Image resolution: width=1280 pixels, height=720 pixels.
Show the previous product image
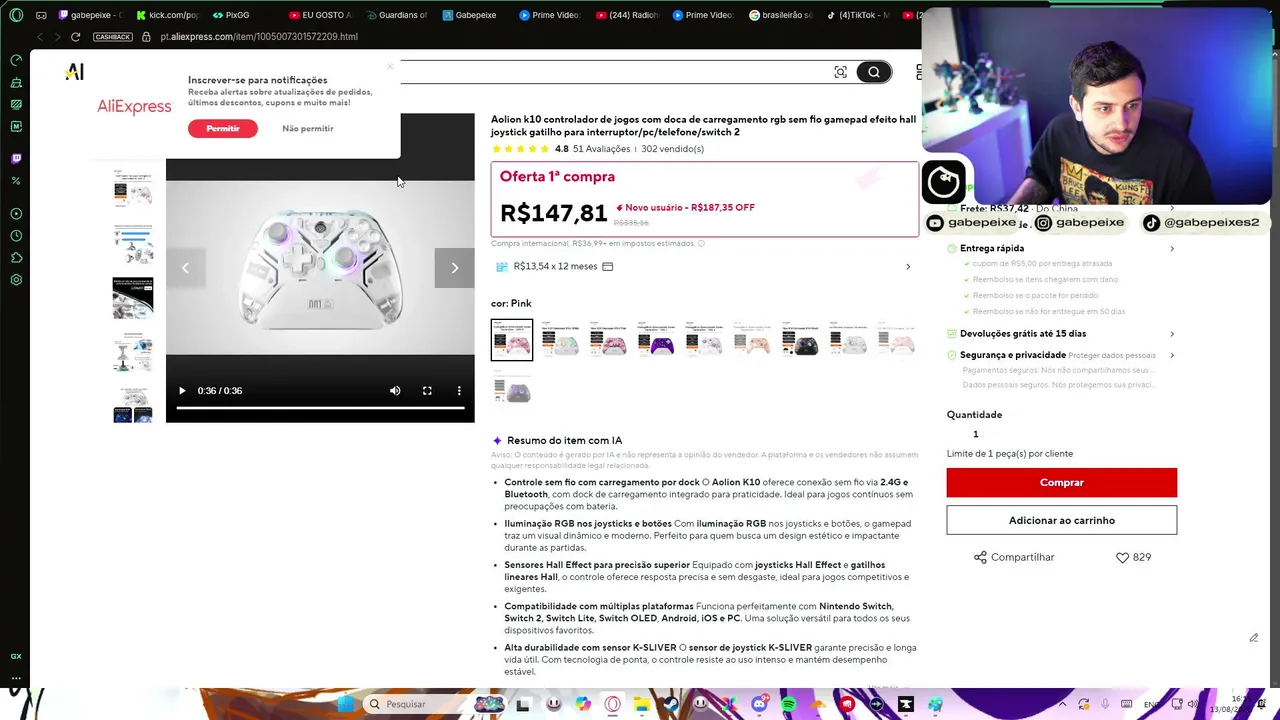(185, 268)
